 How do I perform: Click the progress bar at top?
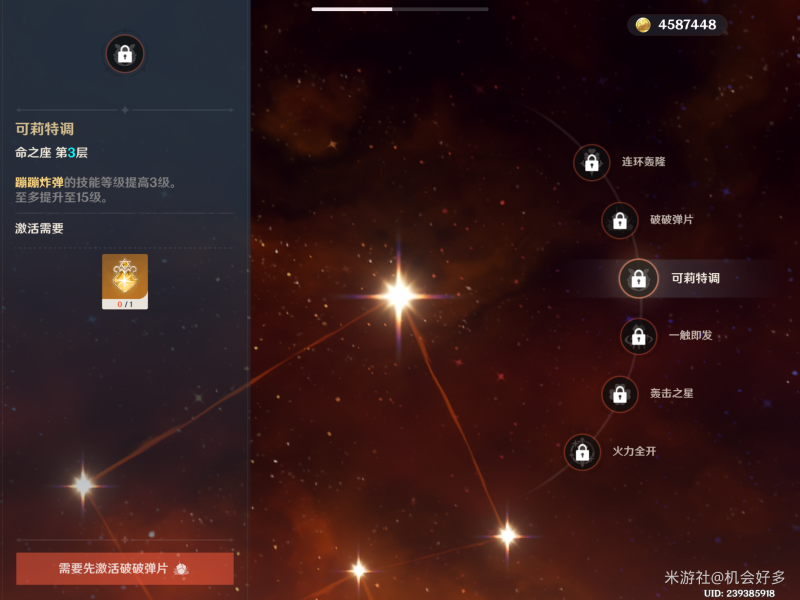400,9
